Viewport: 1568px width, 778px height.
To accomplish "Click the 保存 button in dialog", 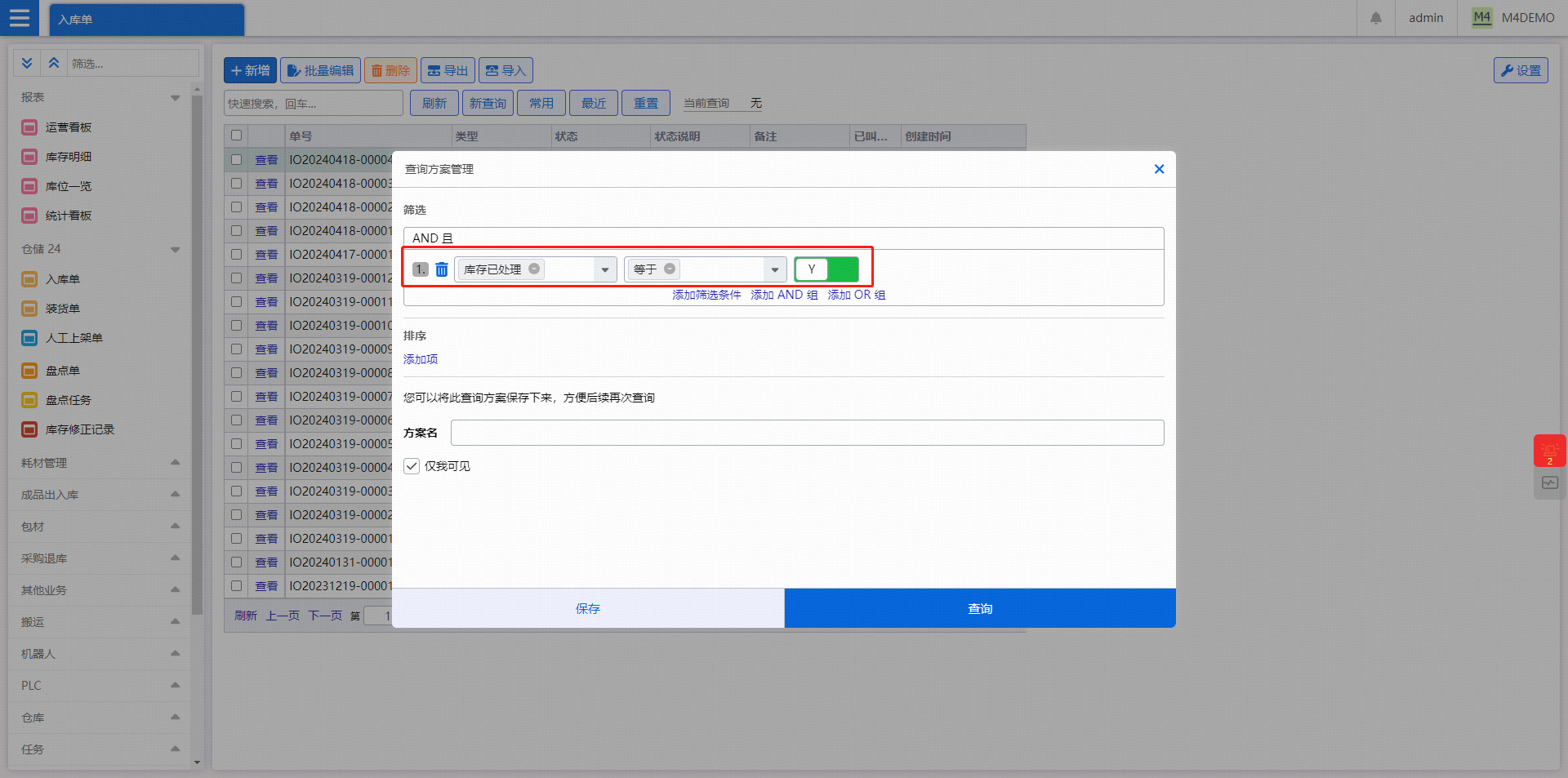I will click(x=588, y=608).
